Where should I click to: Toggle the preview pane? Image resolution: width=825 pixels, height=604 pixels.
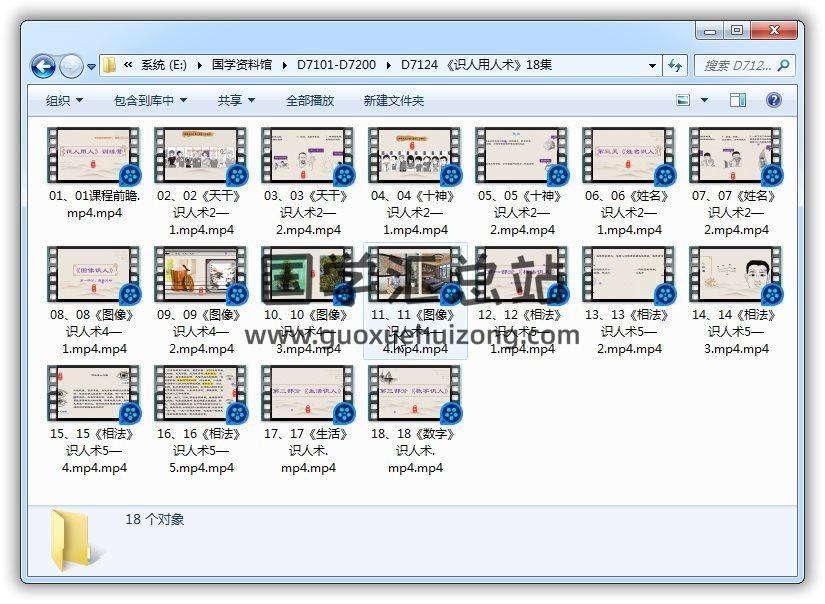pos(738,100)
